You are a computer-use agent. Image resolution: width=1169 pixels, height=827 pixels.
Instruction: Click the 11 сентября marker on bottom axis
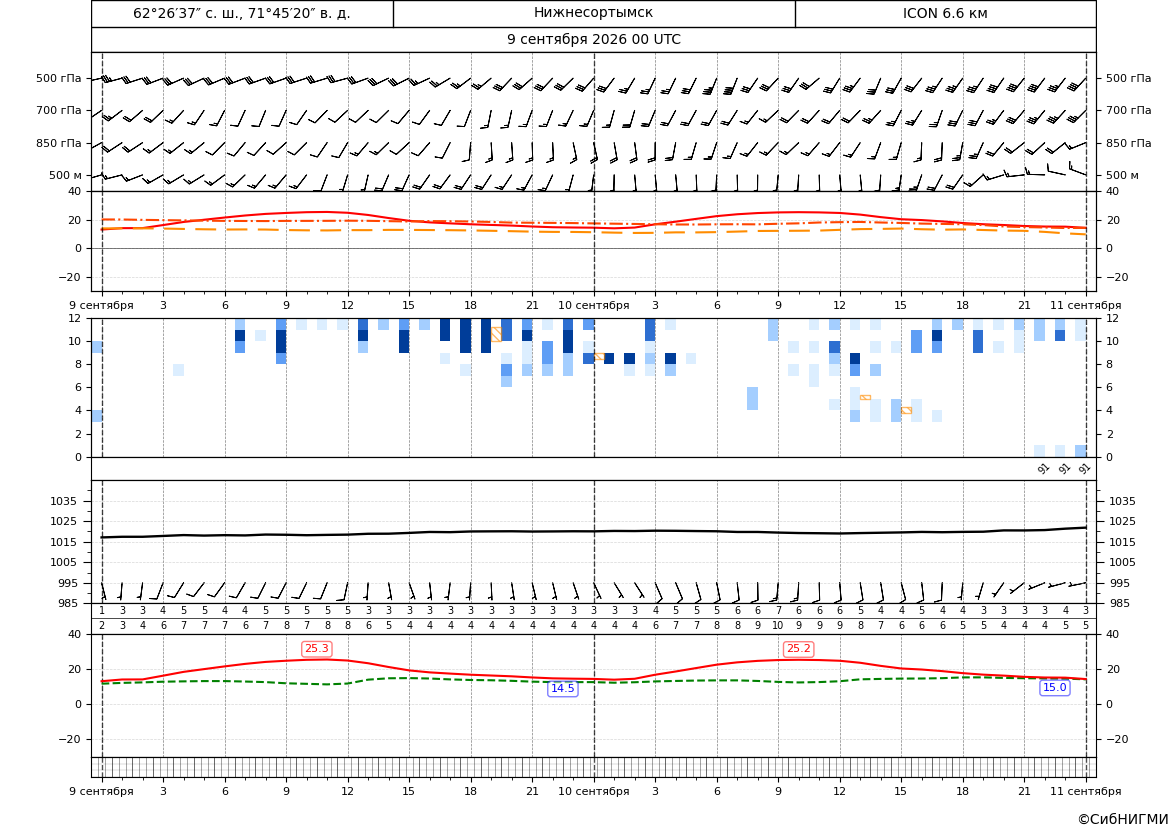click(x=1086, y=791)
